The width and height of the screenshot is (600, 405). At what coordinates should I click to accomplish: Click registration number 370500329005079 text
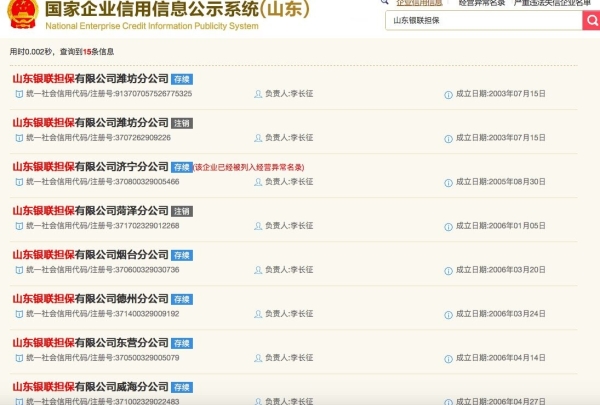147,358
